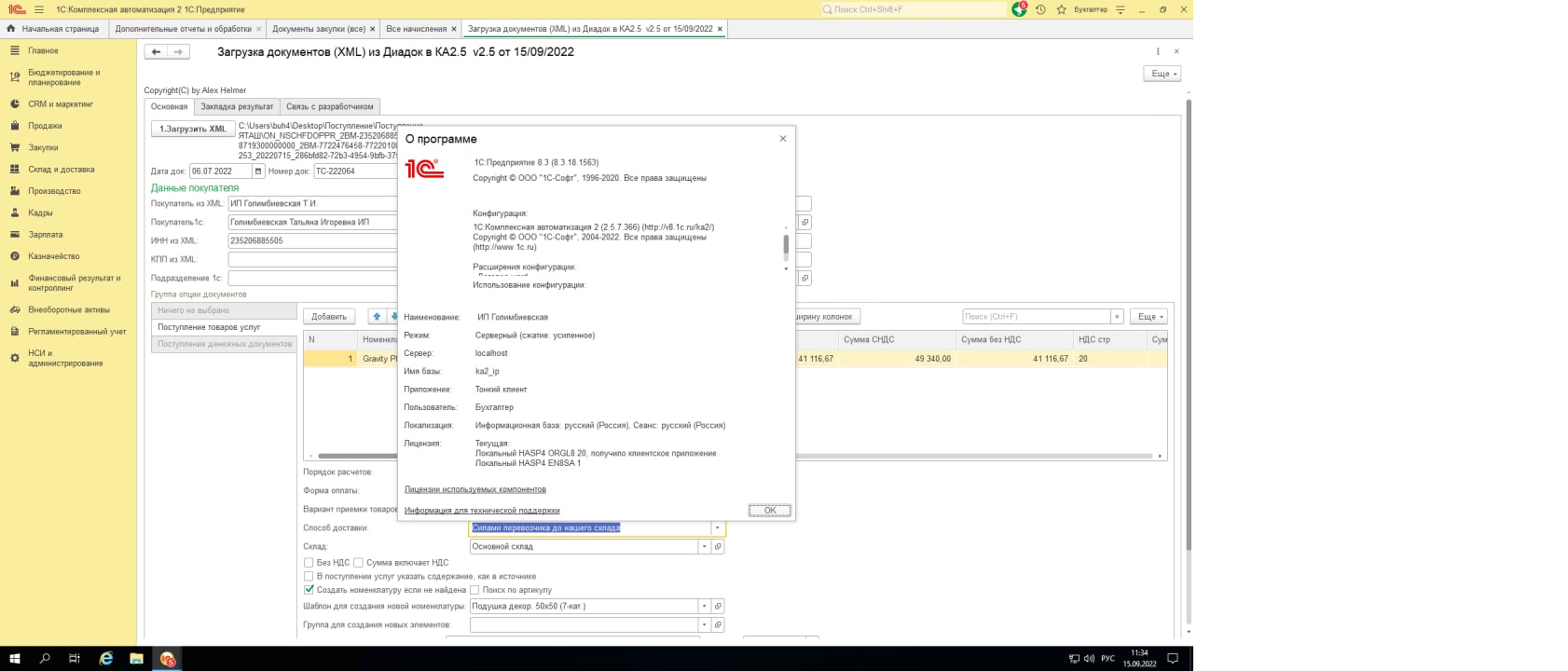Expand Группа для создания новых элементов dropdown
This screenshot has height=671, width=1568.
coord(705,625)
